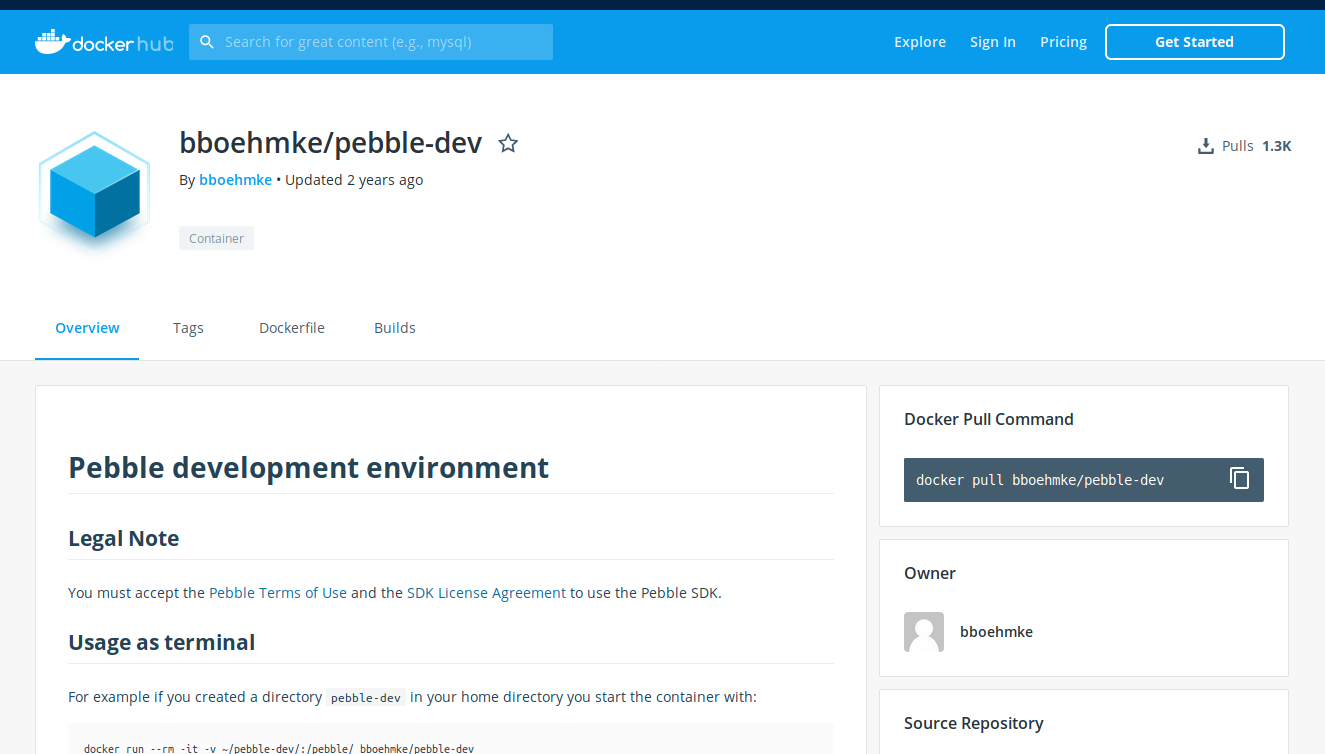Click the search magnifier icon
The height and width of the screenshot is (754, 1325).
pos(207,42)
